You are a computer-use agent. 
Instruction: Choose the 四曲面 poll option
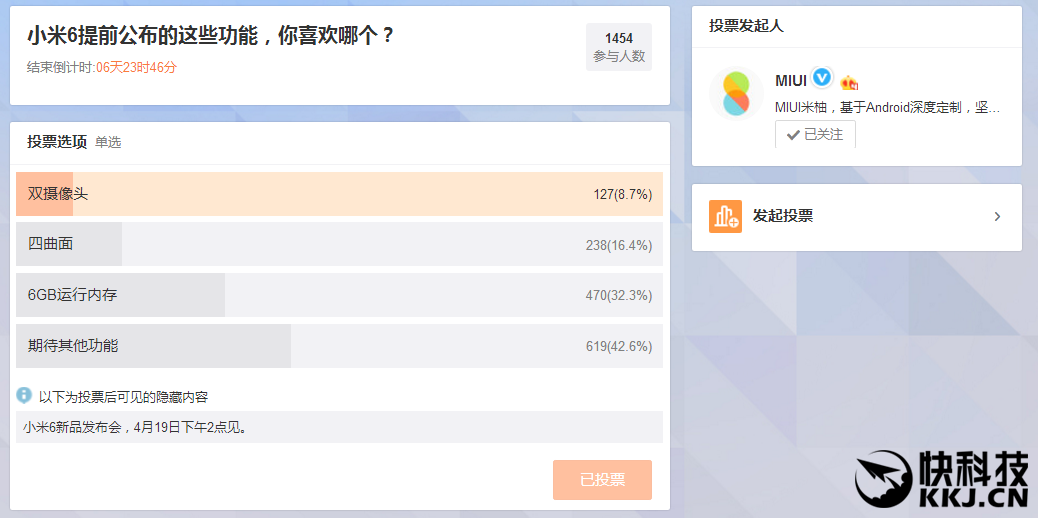click(x=339, y=244)
